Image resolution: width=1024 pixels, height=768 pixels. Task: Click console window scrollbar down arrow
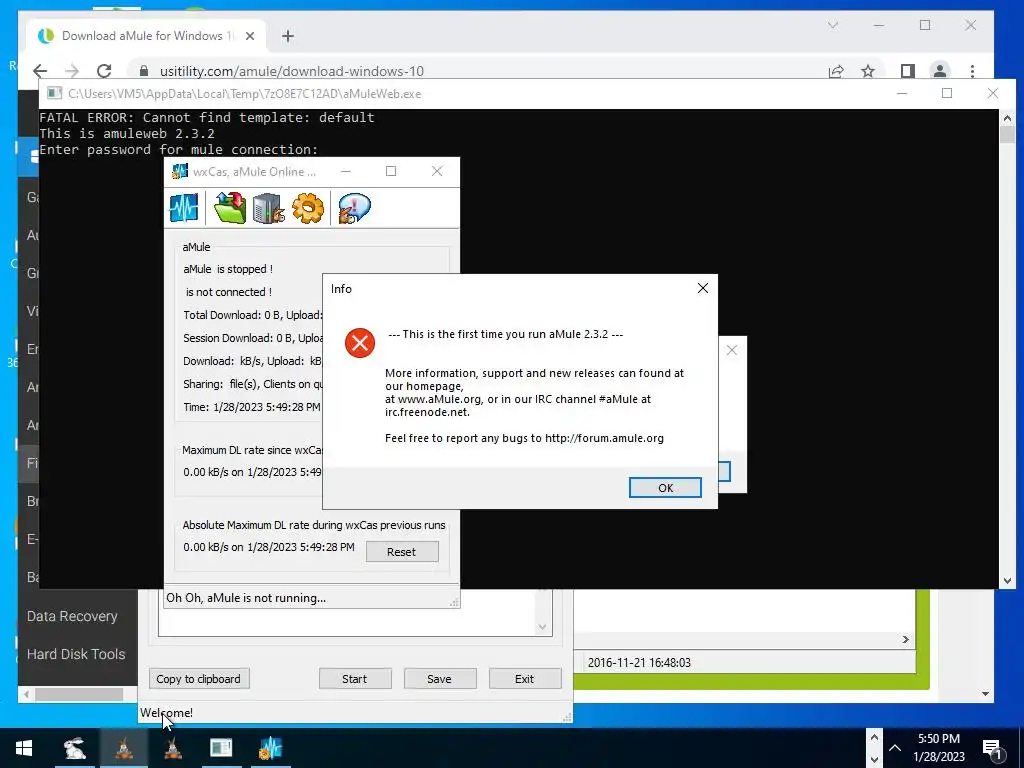tap(1007, 580)
